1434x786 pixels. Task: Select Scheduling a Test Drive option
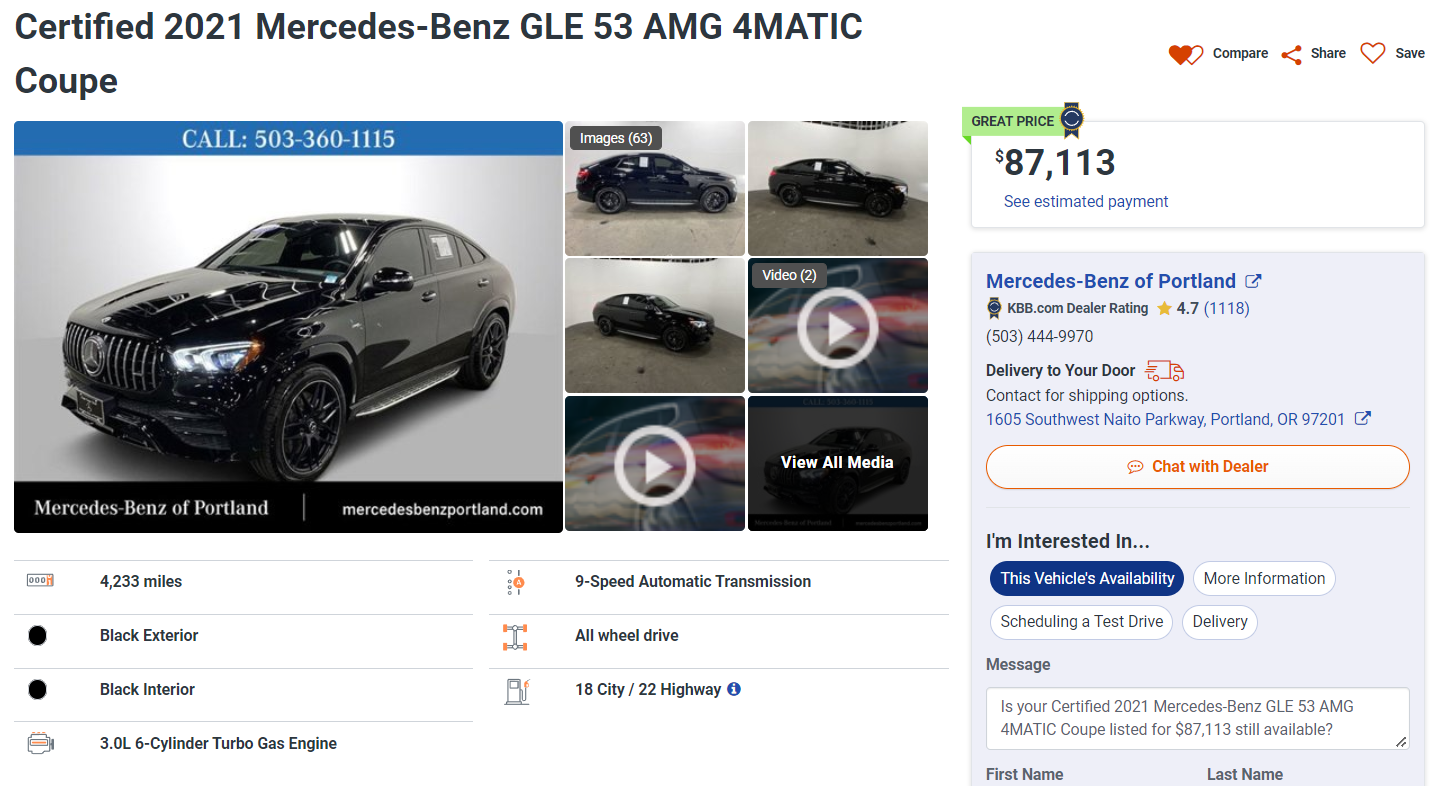[x=1082, y=621]
